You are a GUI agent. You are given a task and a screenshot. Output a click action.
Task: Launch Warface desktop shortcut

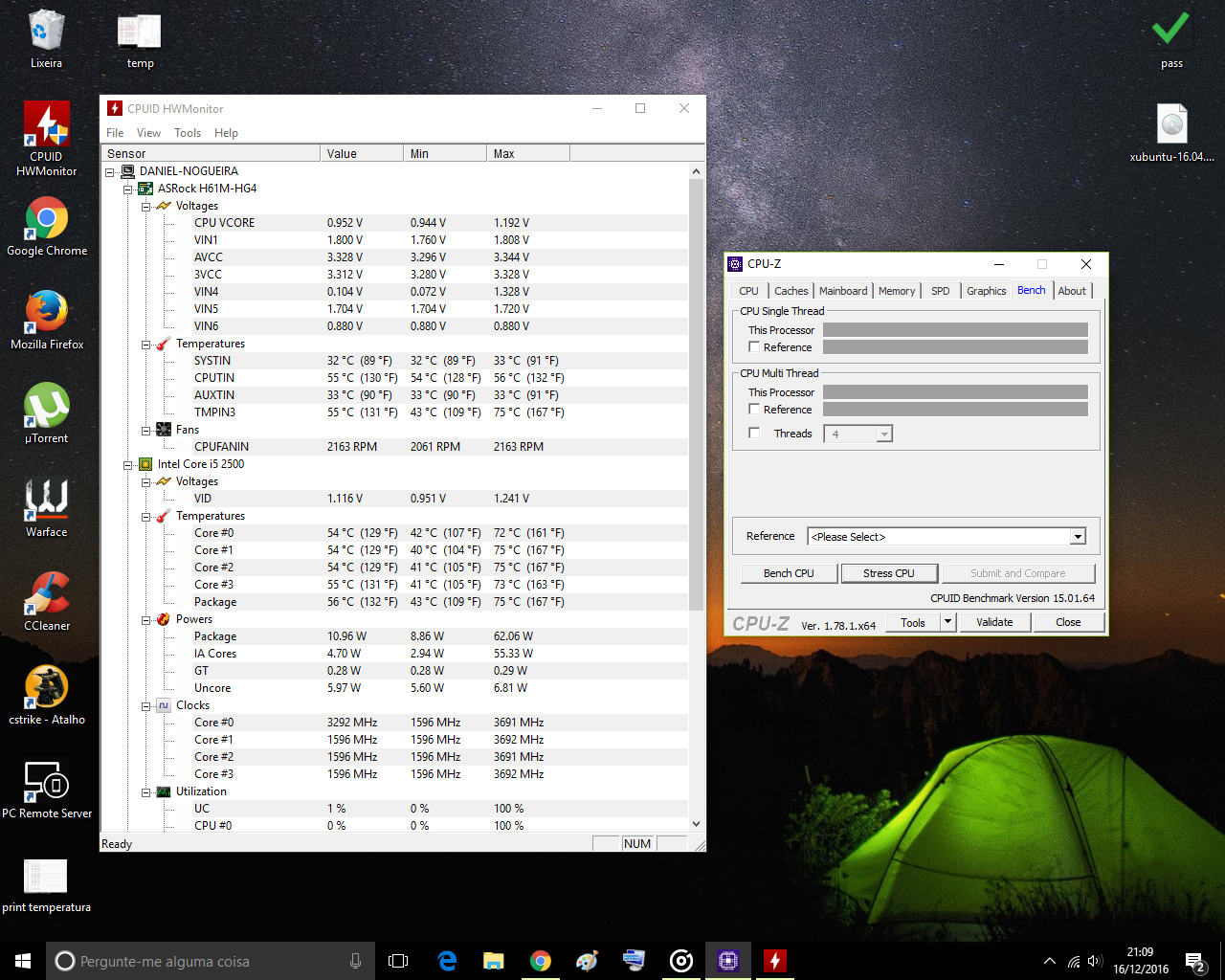[46, 507]
